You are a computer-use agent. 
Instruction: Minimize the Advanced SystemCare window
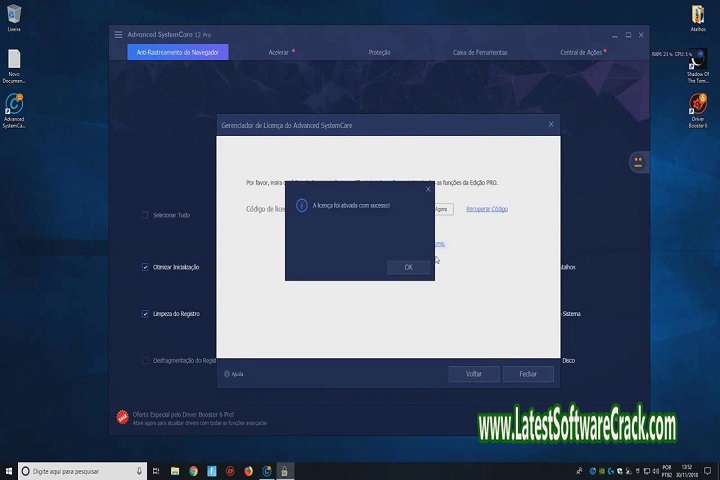click(615, 35)
